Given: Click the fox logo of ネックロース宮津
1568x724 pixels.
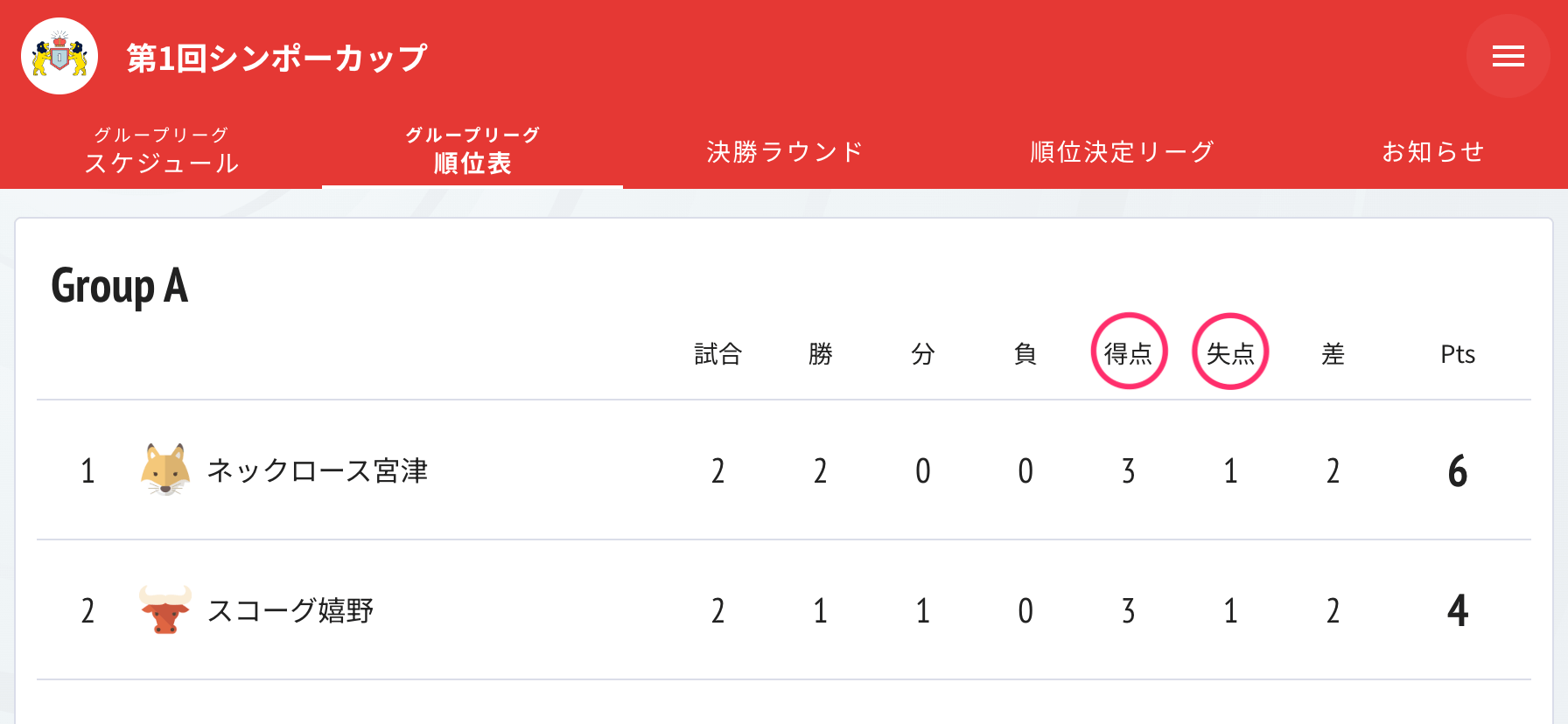Looking at the screenshot, I should (x=165, y=470).
